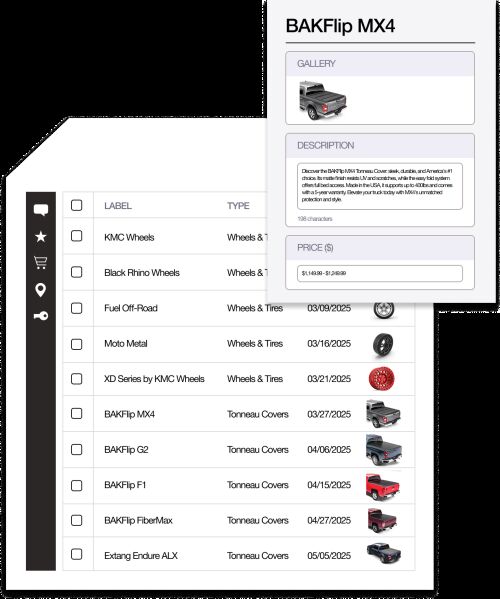Click Tonneau Covers type in Extang Endure row
The height and width of the screenshot is (599, 500).
point(258,556)
